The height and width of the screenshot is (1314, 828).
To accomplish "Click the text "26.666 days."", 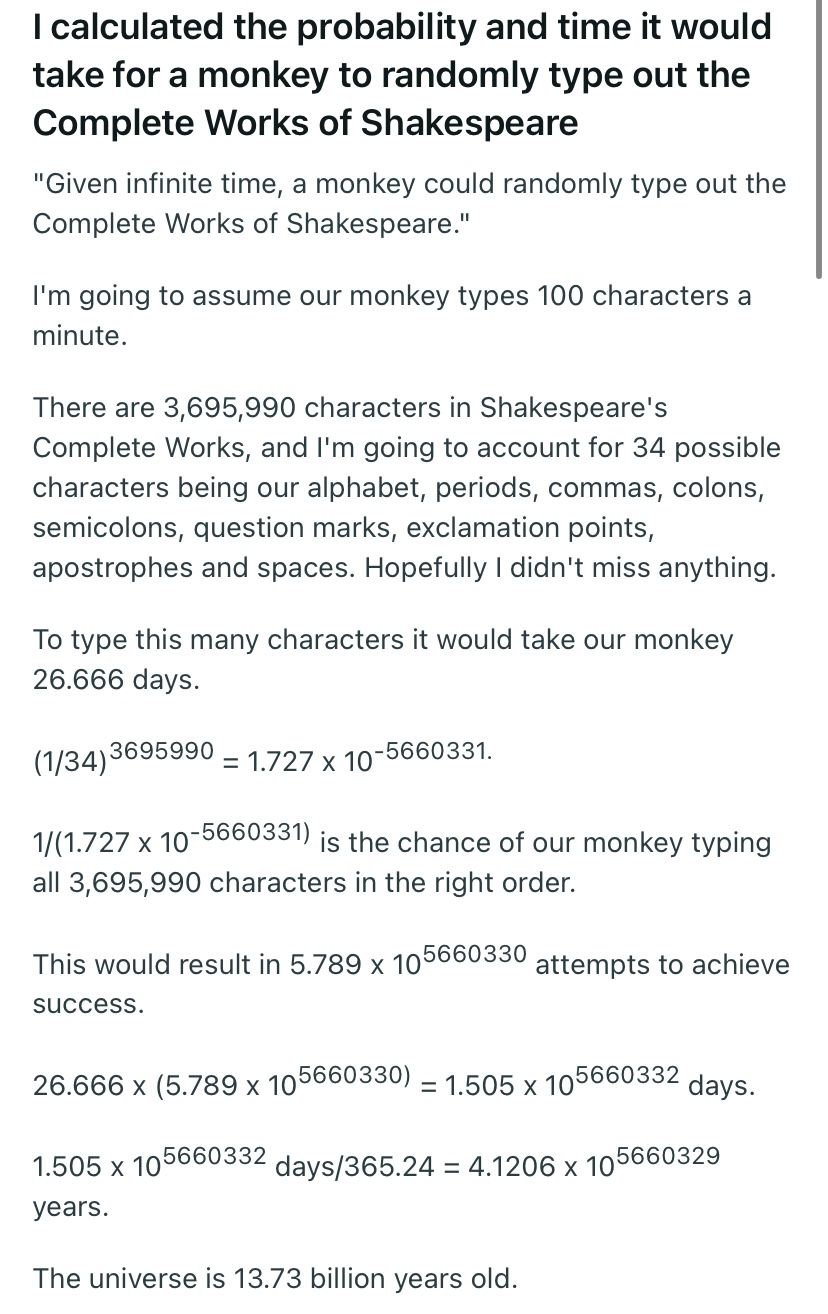I will click(116, 680).
